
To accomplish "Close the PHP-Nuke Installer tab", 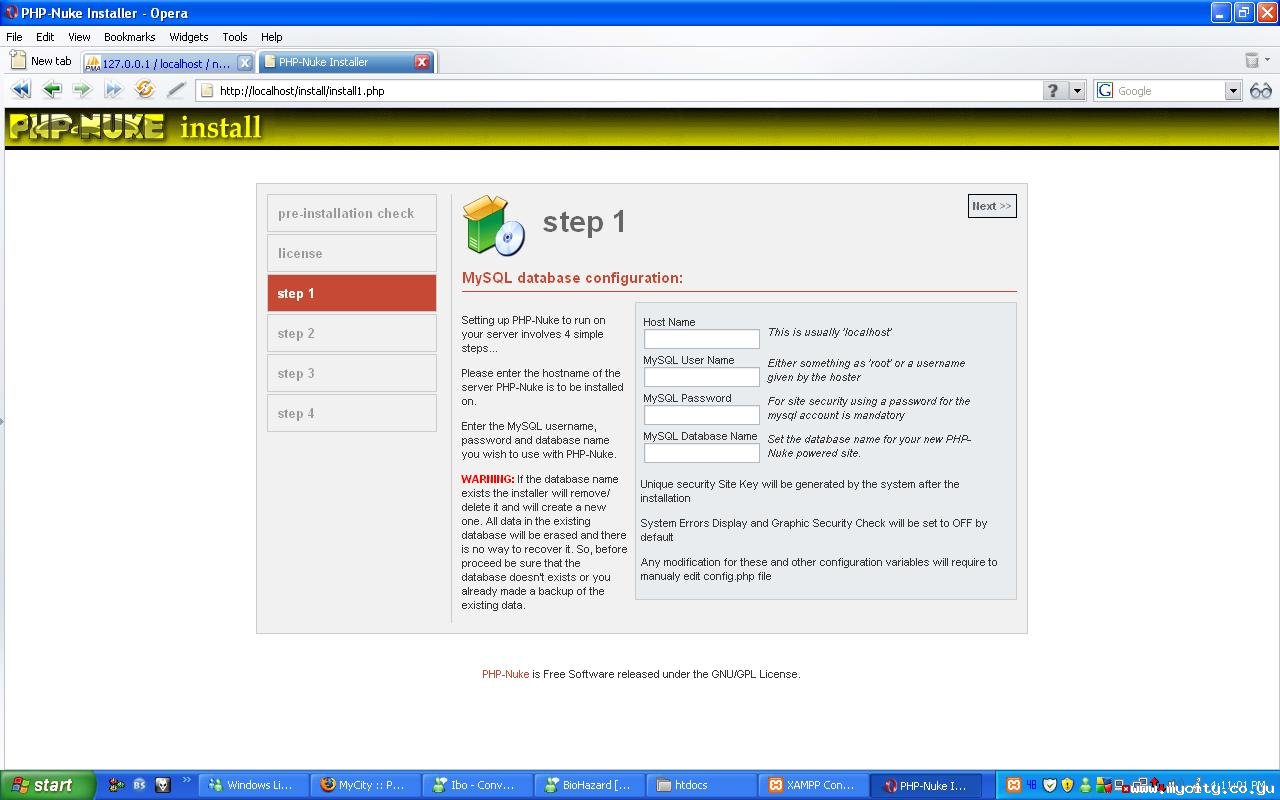I will click(422, 62).
